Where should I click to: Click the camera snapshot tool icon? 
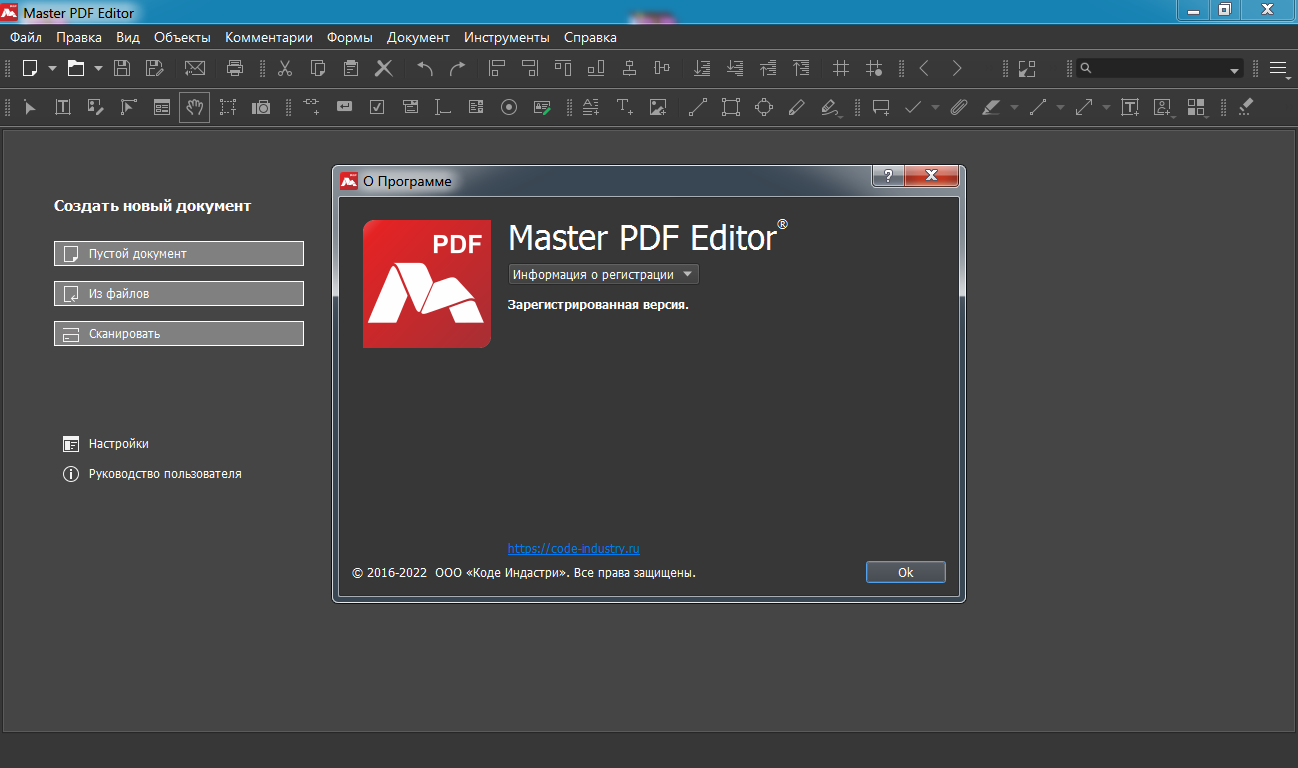[x=261, y=107]
